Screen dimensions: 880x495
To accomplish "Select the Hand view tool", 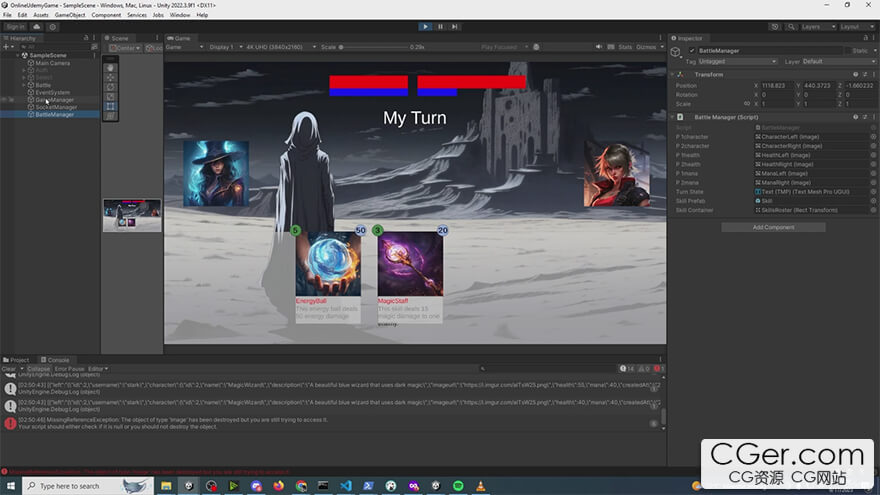I will tap(111, 68).
